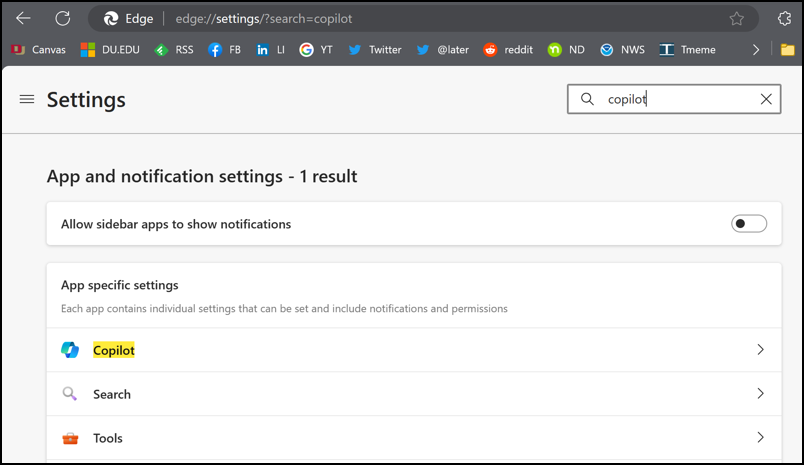Viewport: 804px width, 465px height.
Task: Click the Tools toolbox icon
Action: pyautogui.click(x=70, y=438)
